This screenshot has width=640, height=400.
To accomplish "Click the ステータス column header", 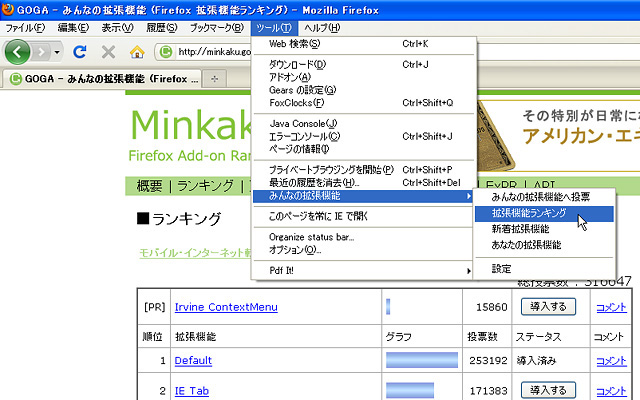I will click(538, 337).
